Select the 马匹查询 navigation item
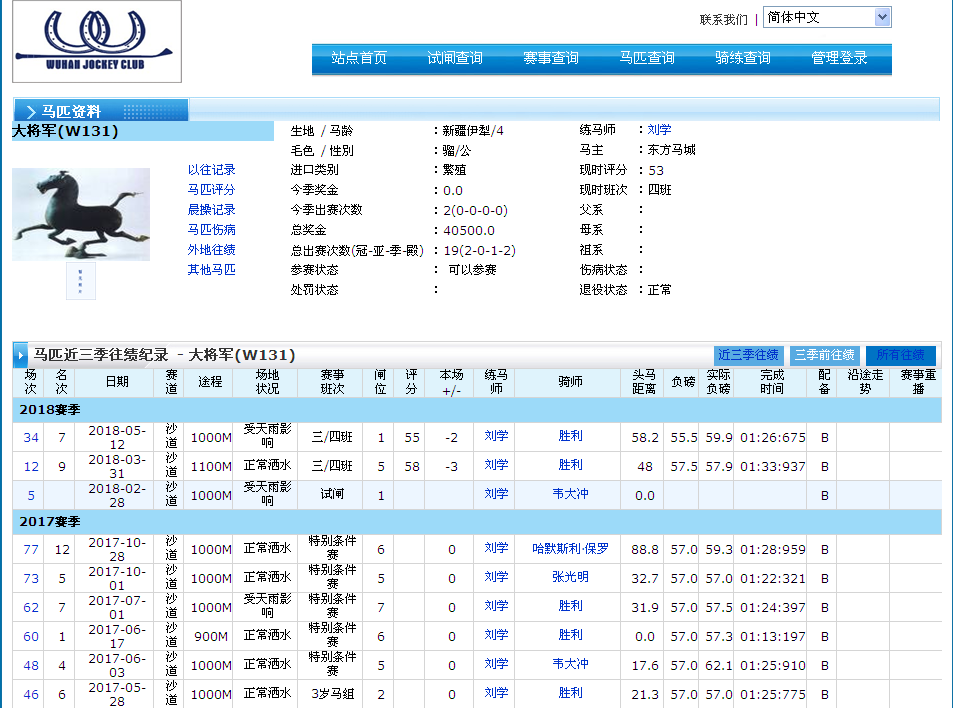This screenshot has width=953, height=708. [x=647, y=59]
